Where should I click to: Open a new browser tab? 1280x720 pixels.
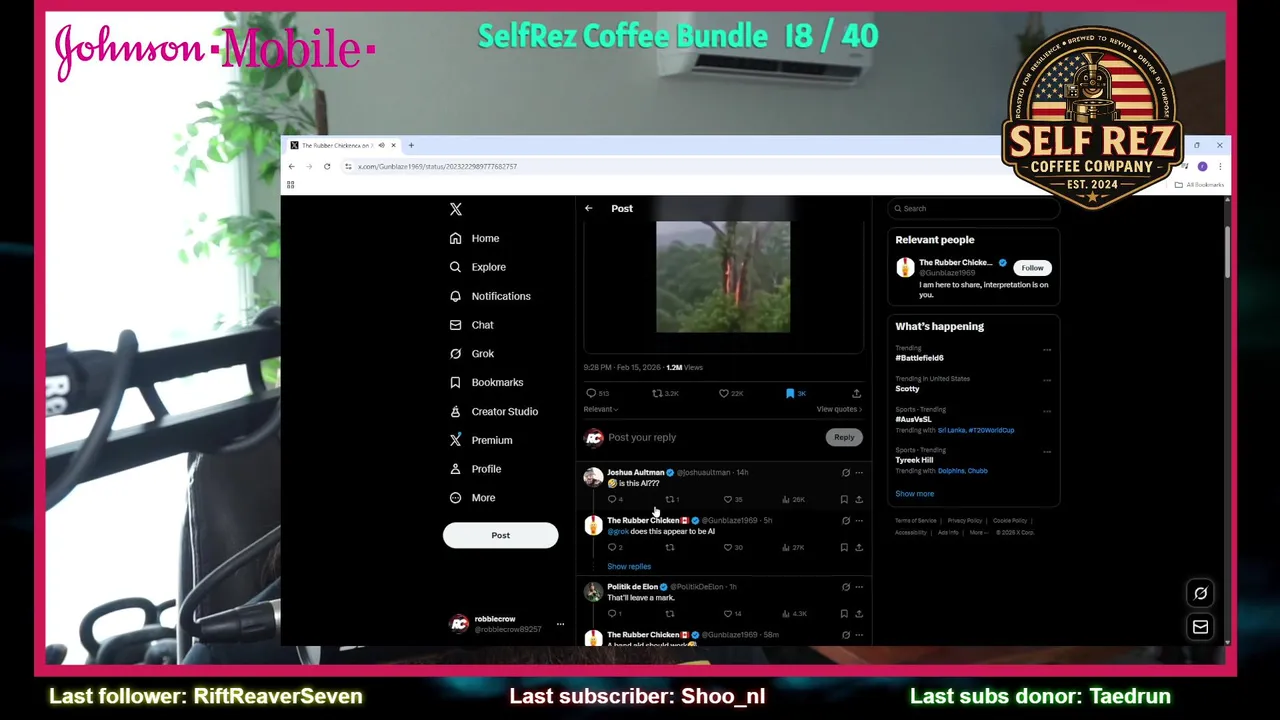(x=411, y=145)
